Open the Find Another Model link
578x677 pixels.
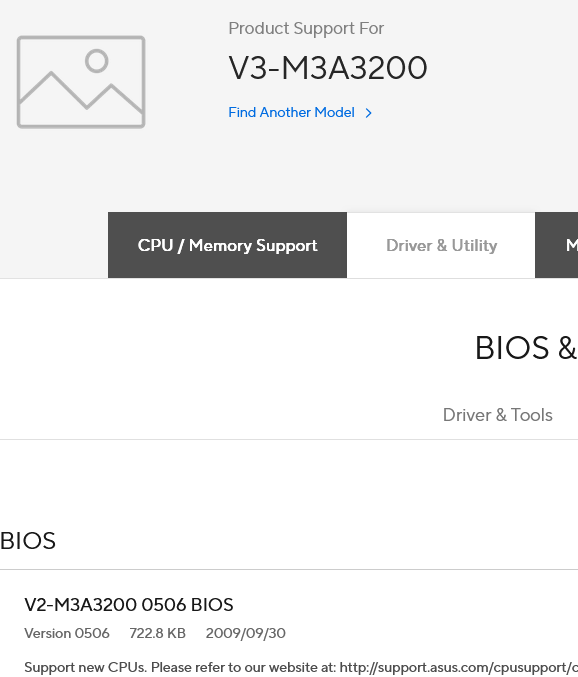tap(291, 112)
